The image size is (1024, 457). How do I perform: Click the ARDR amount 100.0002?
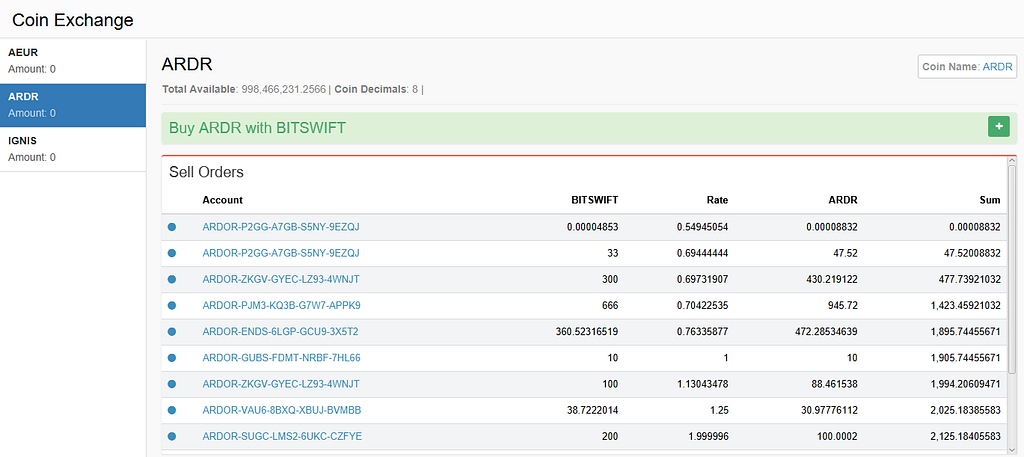840,436
